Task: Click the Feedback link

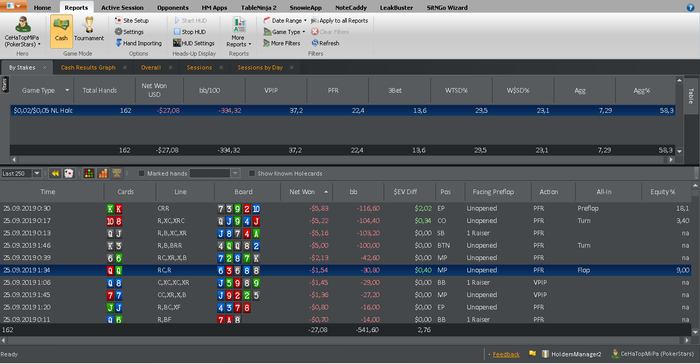Action: pyautogui.click(x=506, y=354)
